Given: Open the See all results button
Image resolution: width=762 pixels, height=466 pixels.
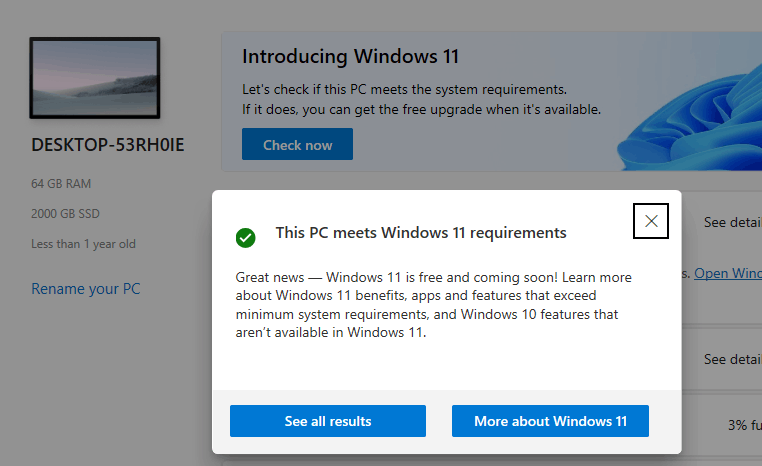Looking at the screenshot, I should [x=328, y=421].
